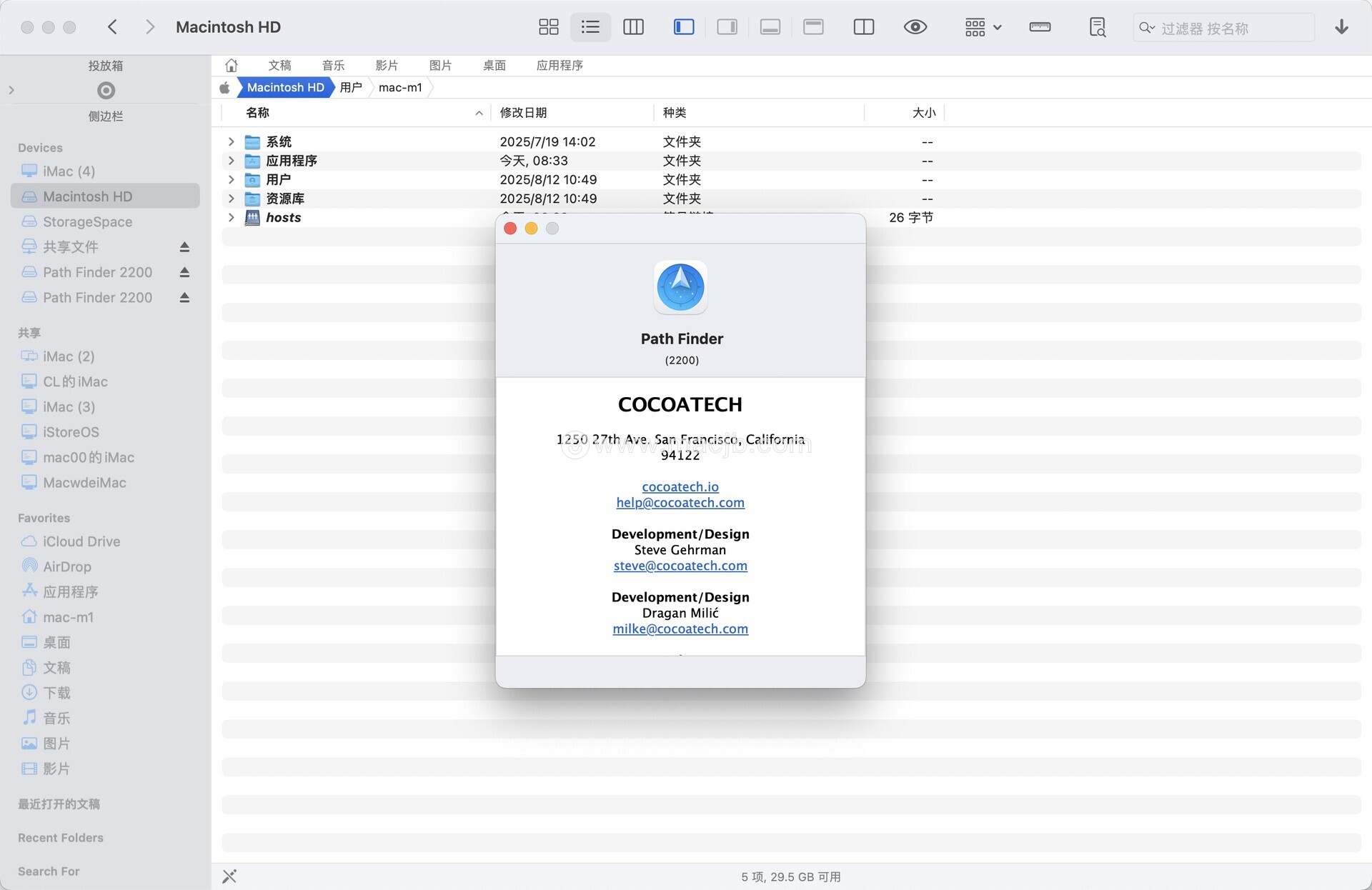Image resolution: width=1372 pixels, height=890 pixels.
Task: Open the help@cocoatech.com email link
Action: pos(680,502)
